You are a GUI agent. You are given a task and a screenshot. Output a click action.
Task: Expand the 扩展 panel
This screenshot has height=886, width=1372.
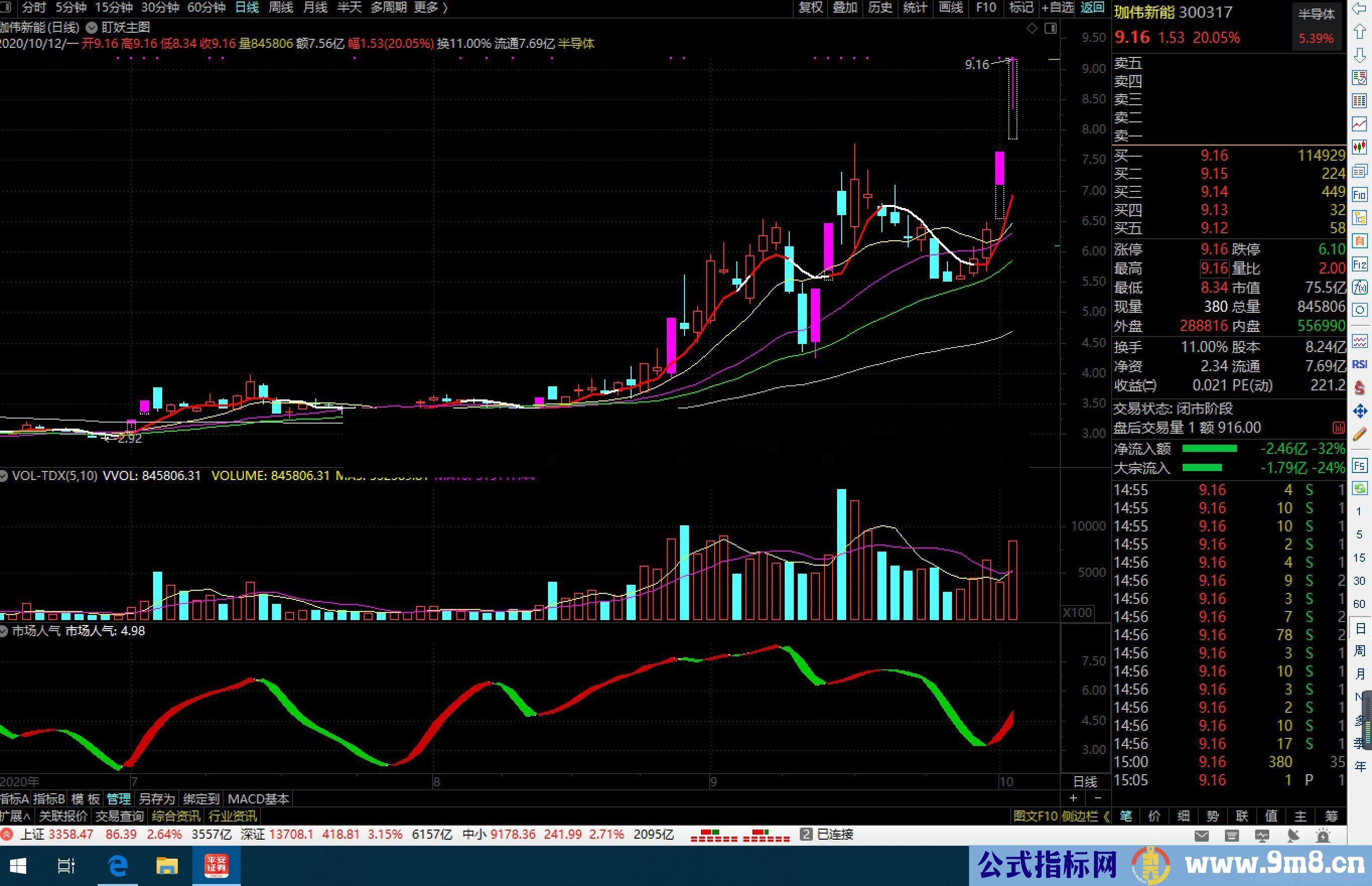[x=16, y=816]
